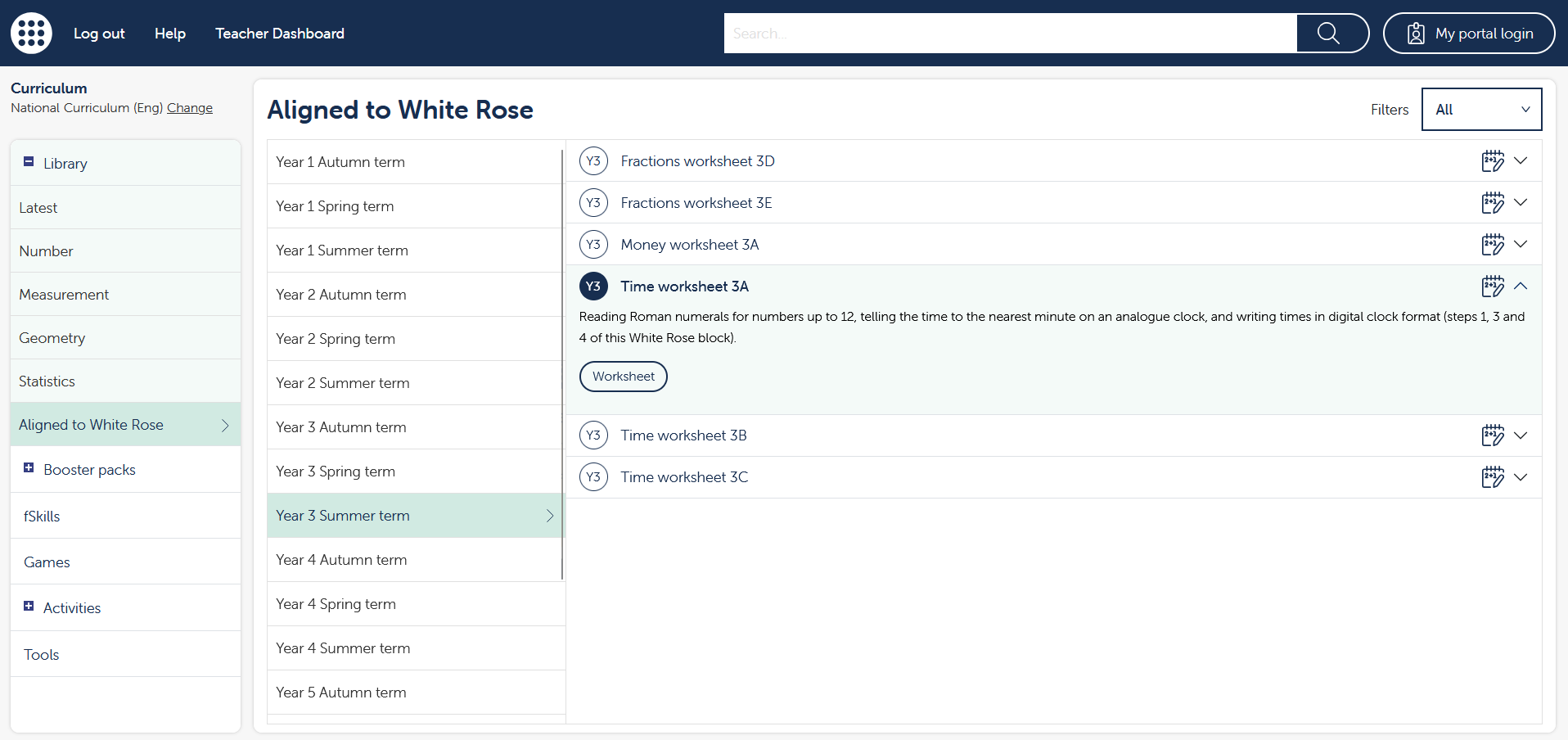The image size is (1568, 740).
Task: Click Activities label in sidebar
Action: click(72, 608)
